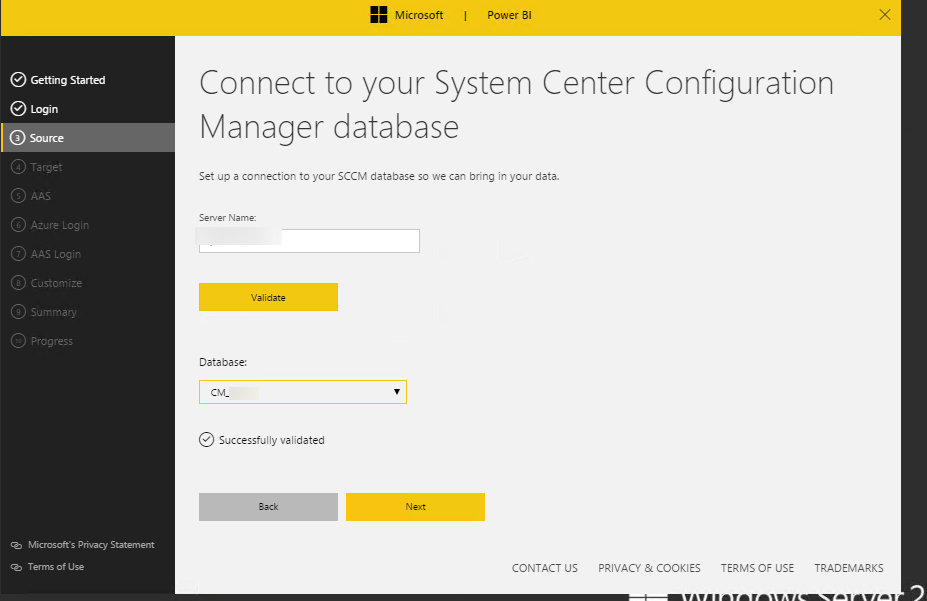Image resolution: width=927 pixels, height=601 pixels.
Task: Click the Server Name label
Action: (228, 217)
